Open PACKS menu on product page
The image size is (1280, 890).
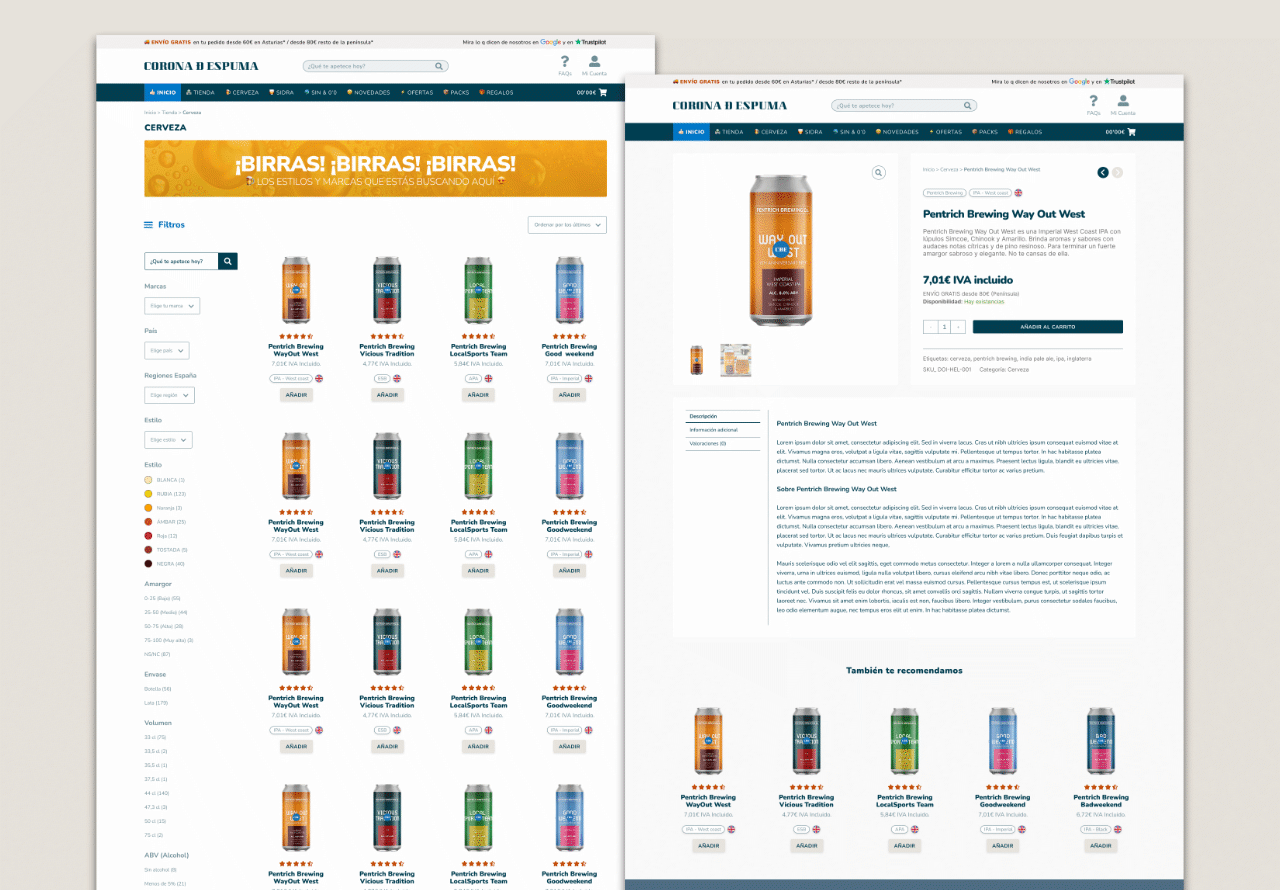point(984,131)
